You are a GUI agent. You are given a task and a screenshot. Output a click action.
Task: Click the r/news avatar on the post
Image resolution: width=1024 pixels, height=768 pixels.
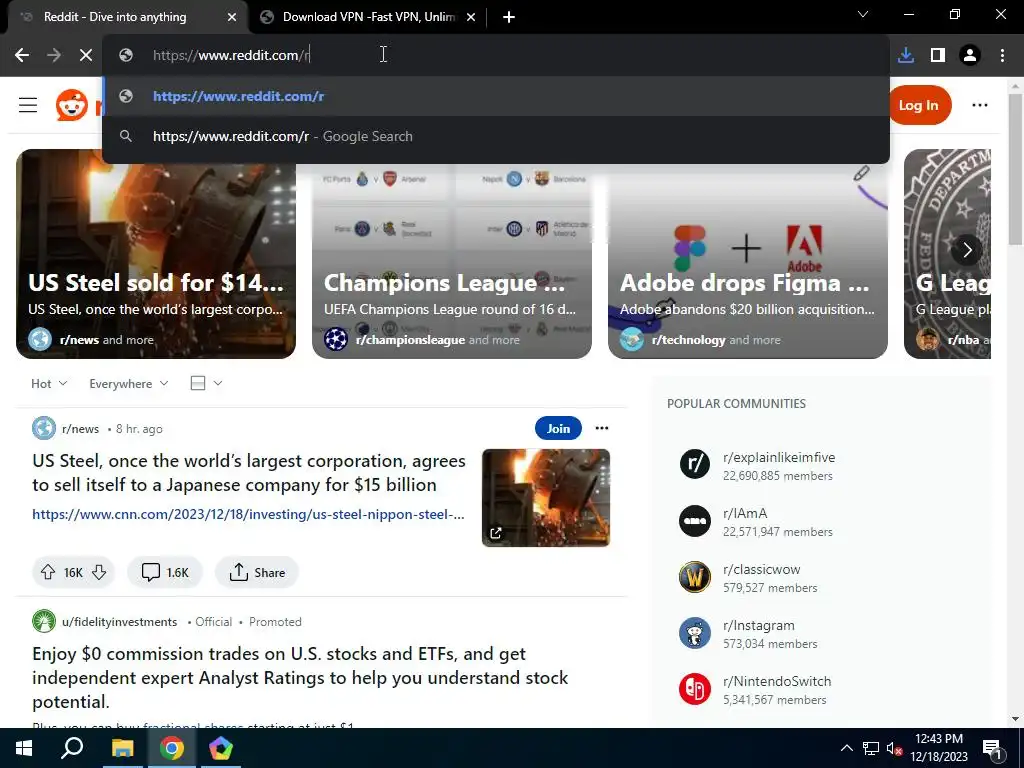(44, 428)
